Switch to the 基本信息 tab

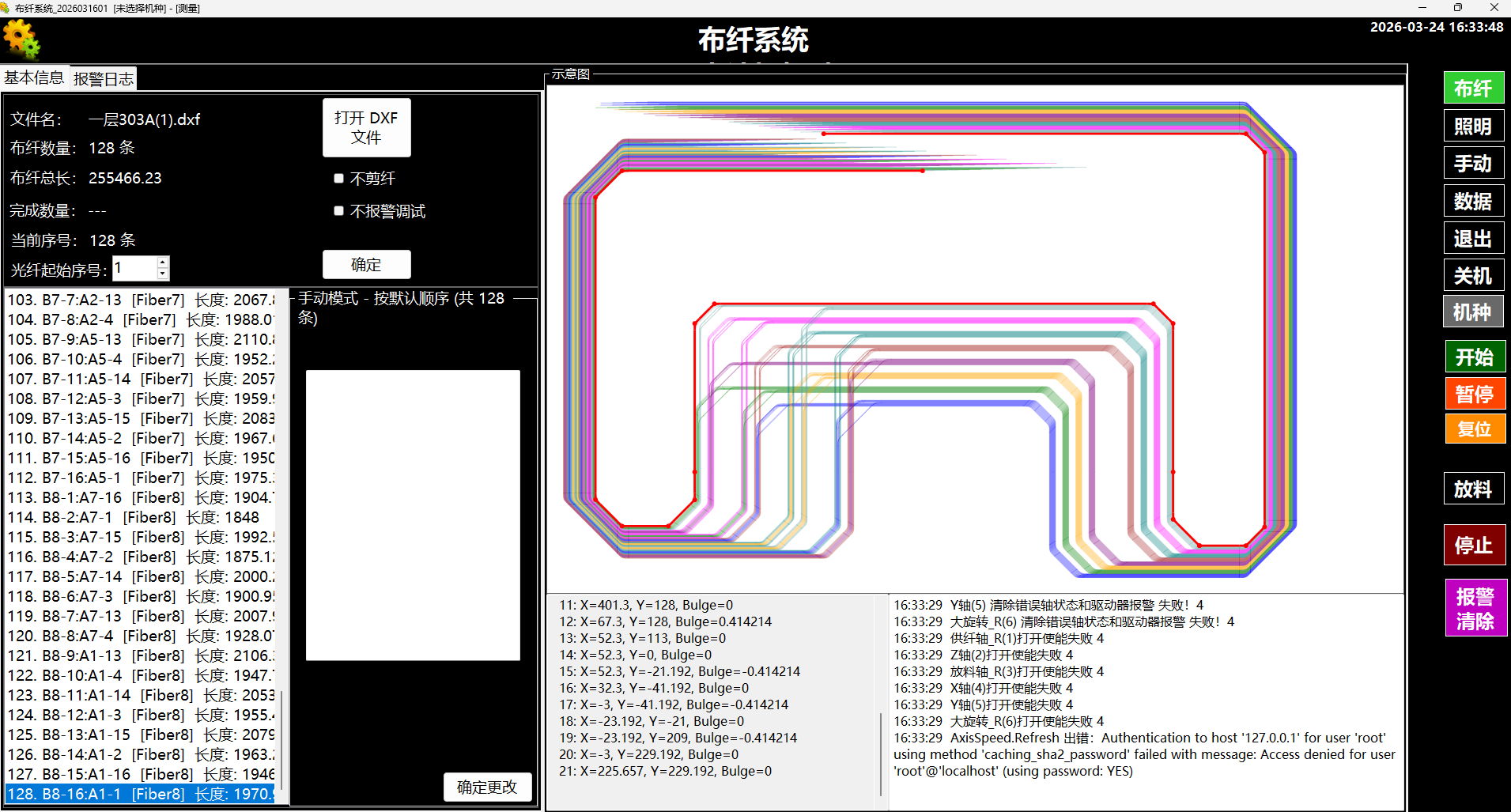pyautogui.click(x=34, y=77)
